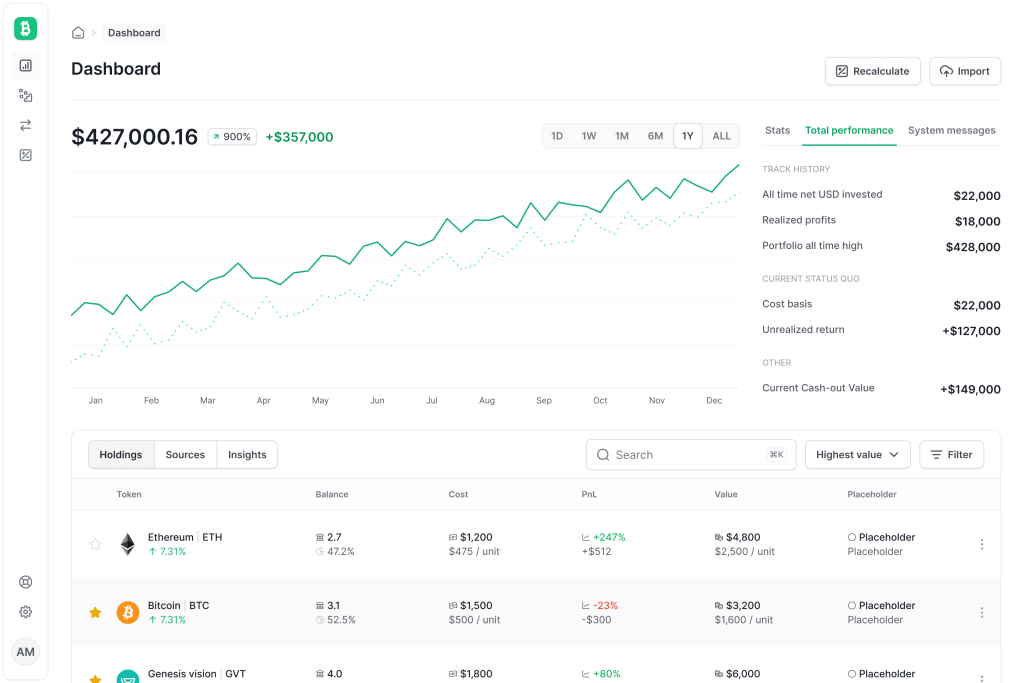This screenshot has width=1024, height=683.
Task: Click the Recalculate button
Action: 872,71
